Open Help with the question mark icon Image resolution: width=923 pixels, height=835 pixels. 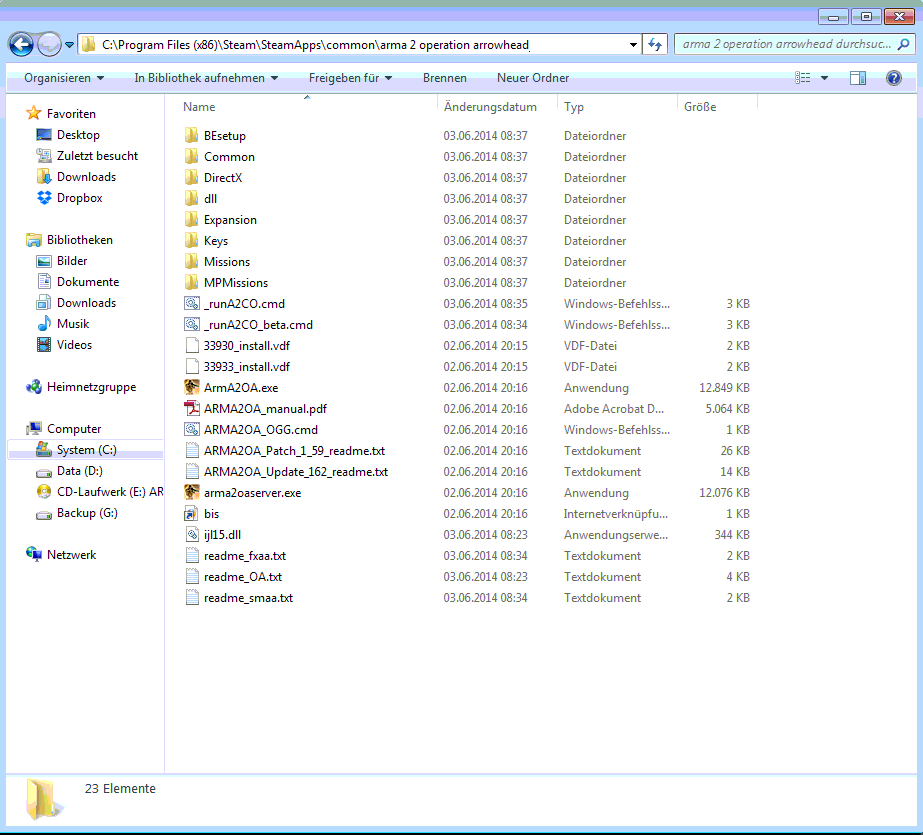pos(894,78)
